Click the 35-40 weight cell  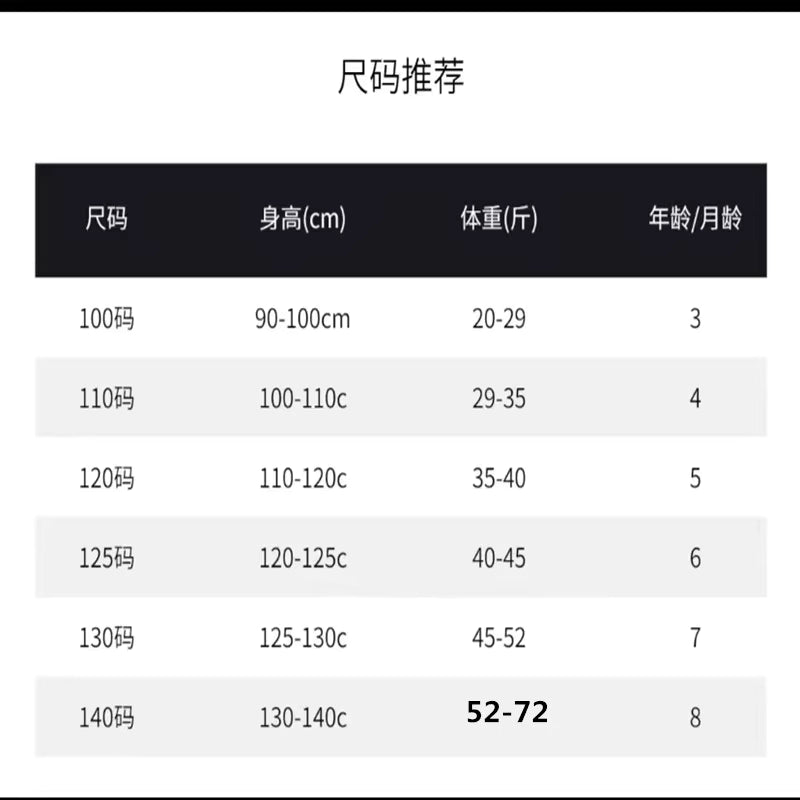pyautogui.click(x=498, y=478)
